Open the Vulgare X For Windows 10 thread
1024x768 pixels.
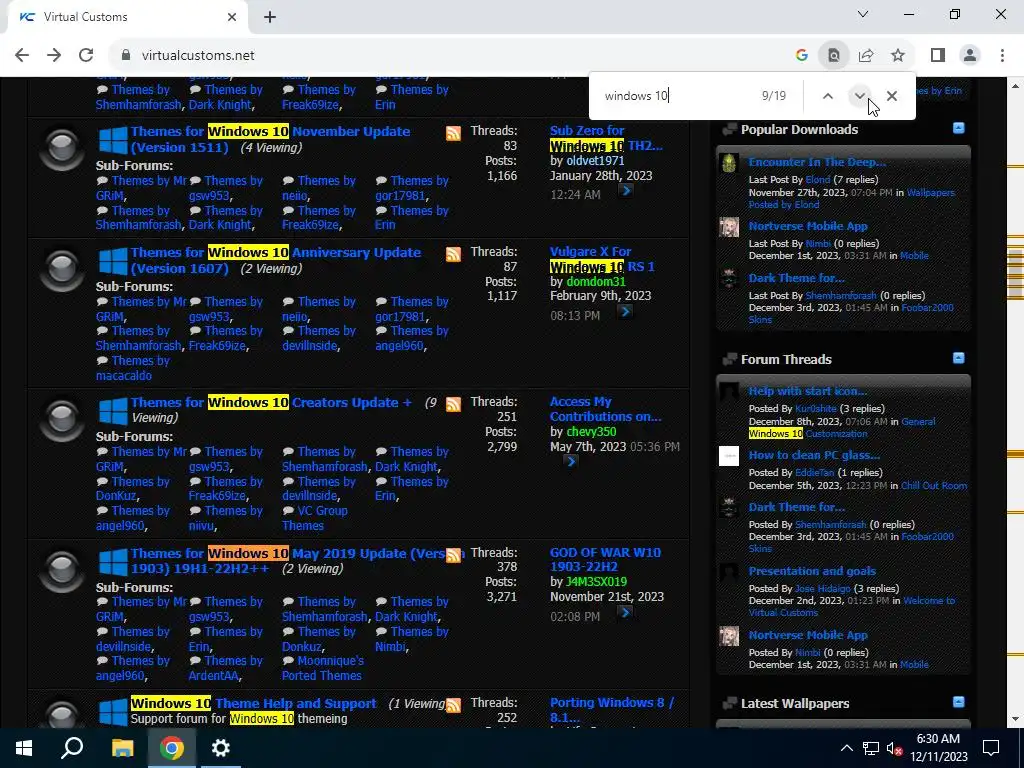click(x=602, y=259)
